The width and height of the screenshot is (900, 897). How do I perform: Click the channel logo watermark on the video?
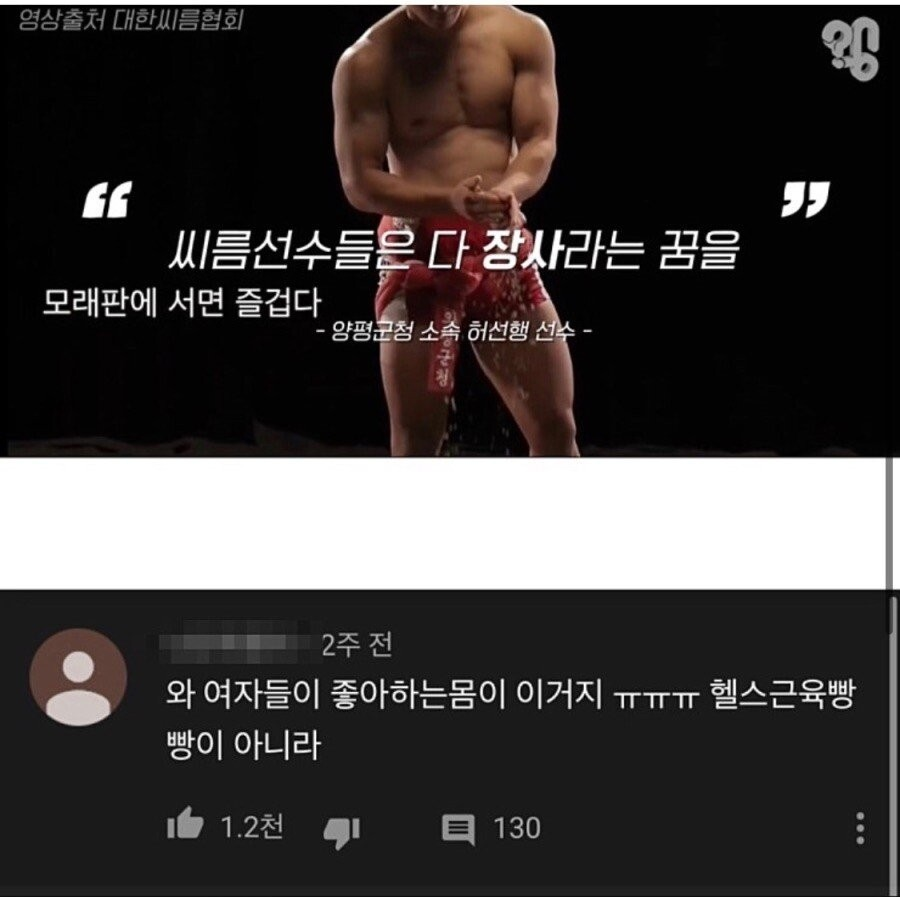pyautogui.click(x=851, y=49)
